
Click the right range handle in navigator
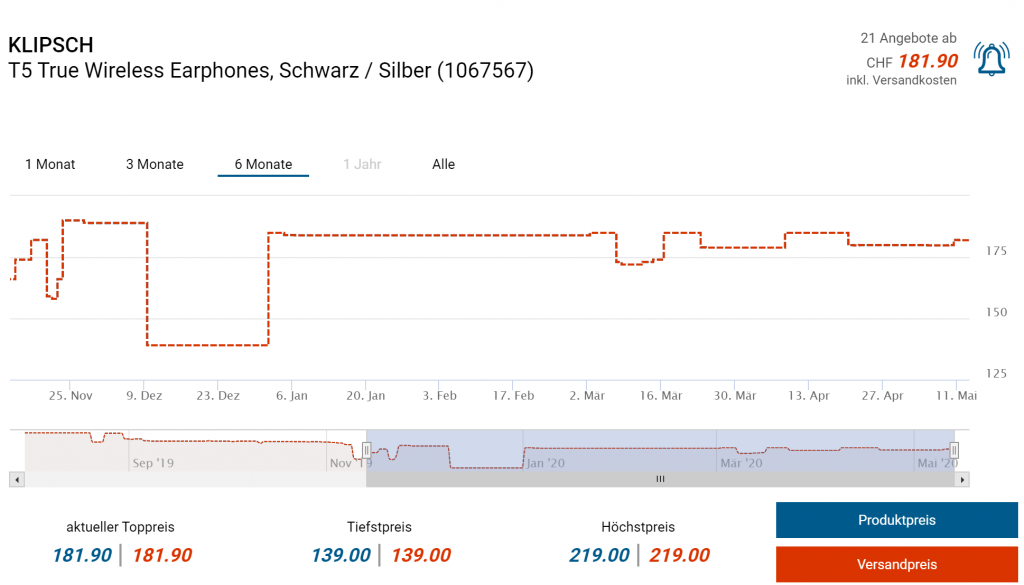[954, 450]
